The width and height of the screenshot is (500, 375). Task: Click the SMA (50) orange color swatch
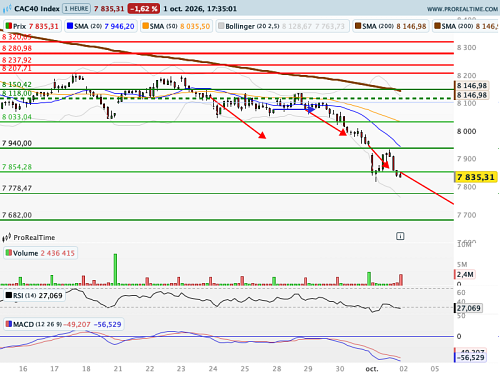click(145, 26)
